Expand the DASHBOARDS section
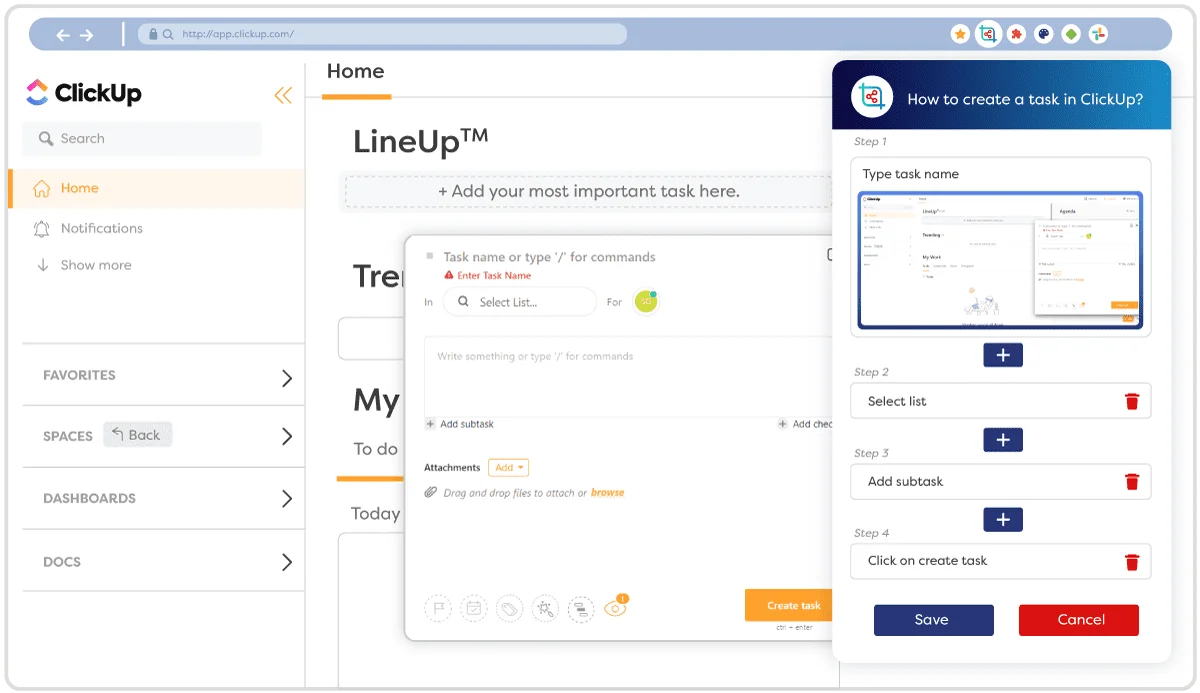The width and height of the screenshot is (1200, 693). 287,498
